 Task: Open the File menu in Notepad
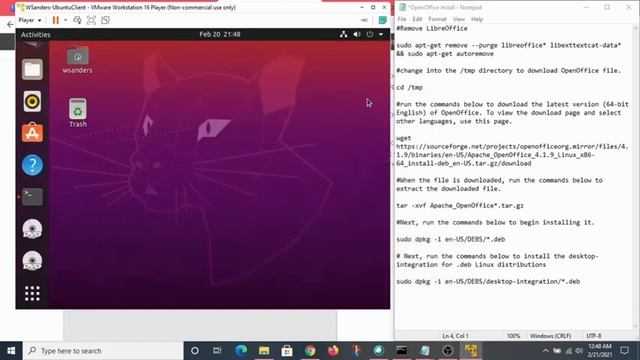[402, 19]
